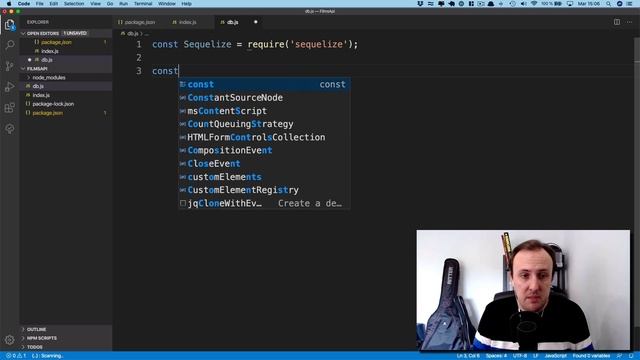Screen dimensions: 640x360
Task: Click the battery icon in menu bar
Action: tap(558, 4)
